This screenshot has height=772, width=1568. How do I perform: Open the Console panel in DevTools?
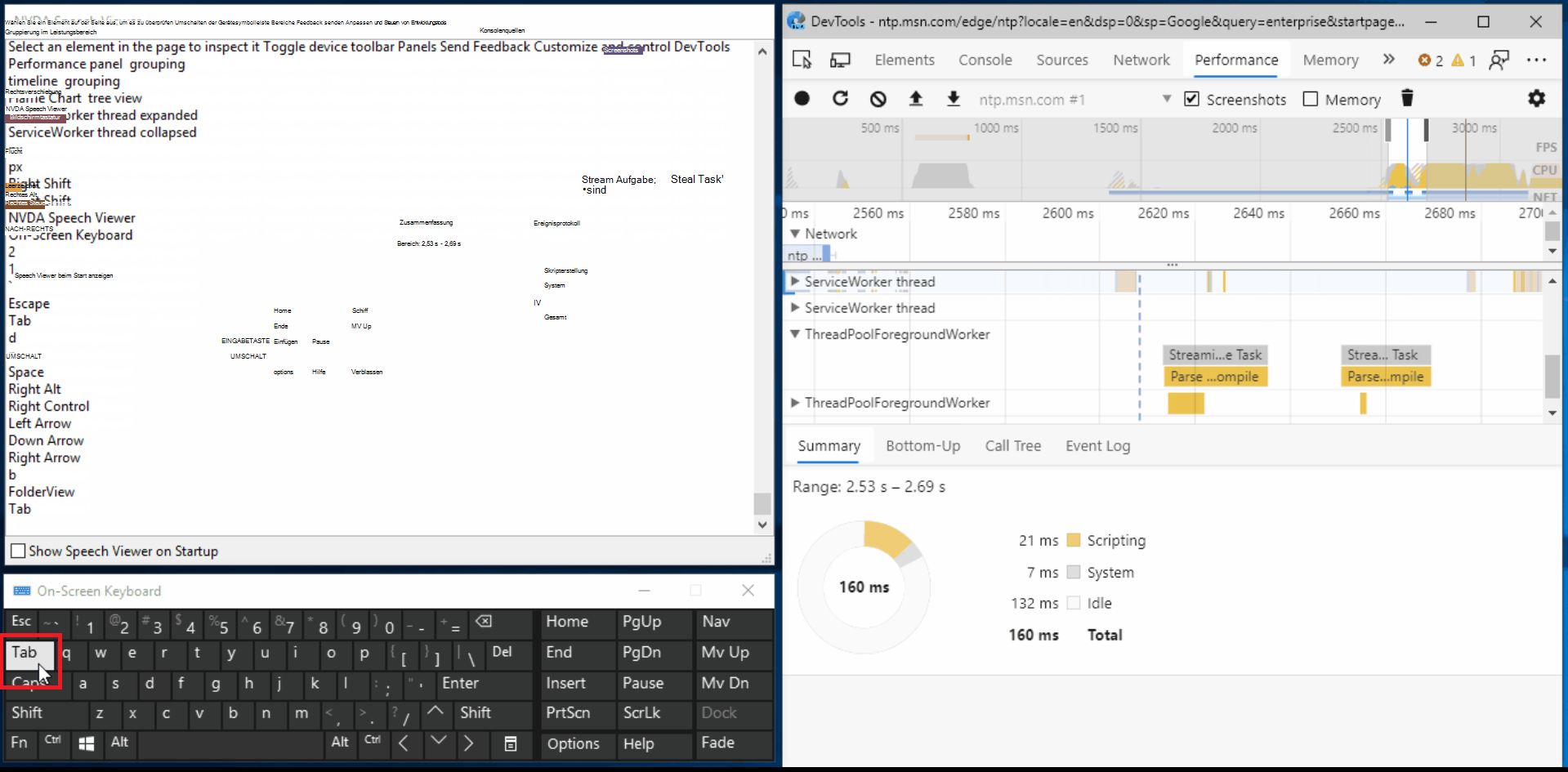click(985, 60)
